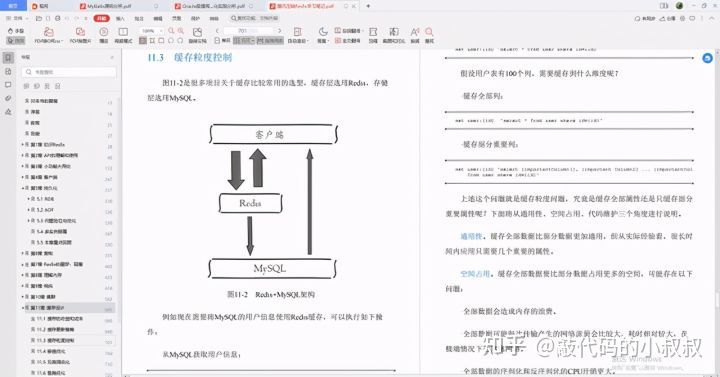Select the hand tool
This screenshot has height=377, width=720.
(x=16, y=31)
